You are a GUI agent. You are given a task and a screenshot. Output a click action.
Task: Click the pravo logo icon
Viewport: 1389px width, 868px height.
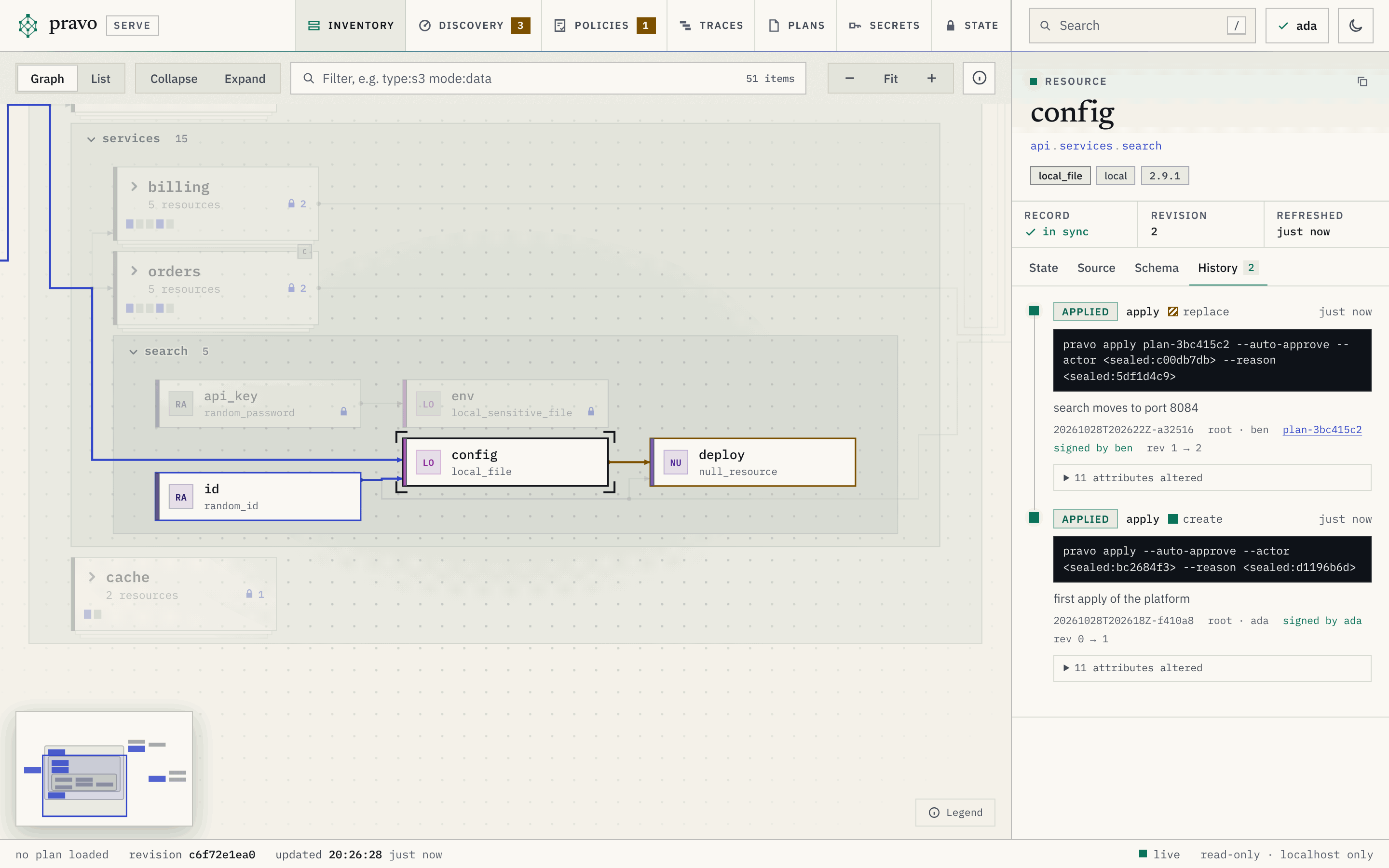coord(27,25)
